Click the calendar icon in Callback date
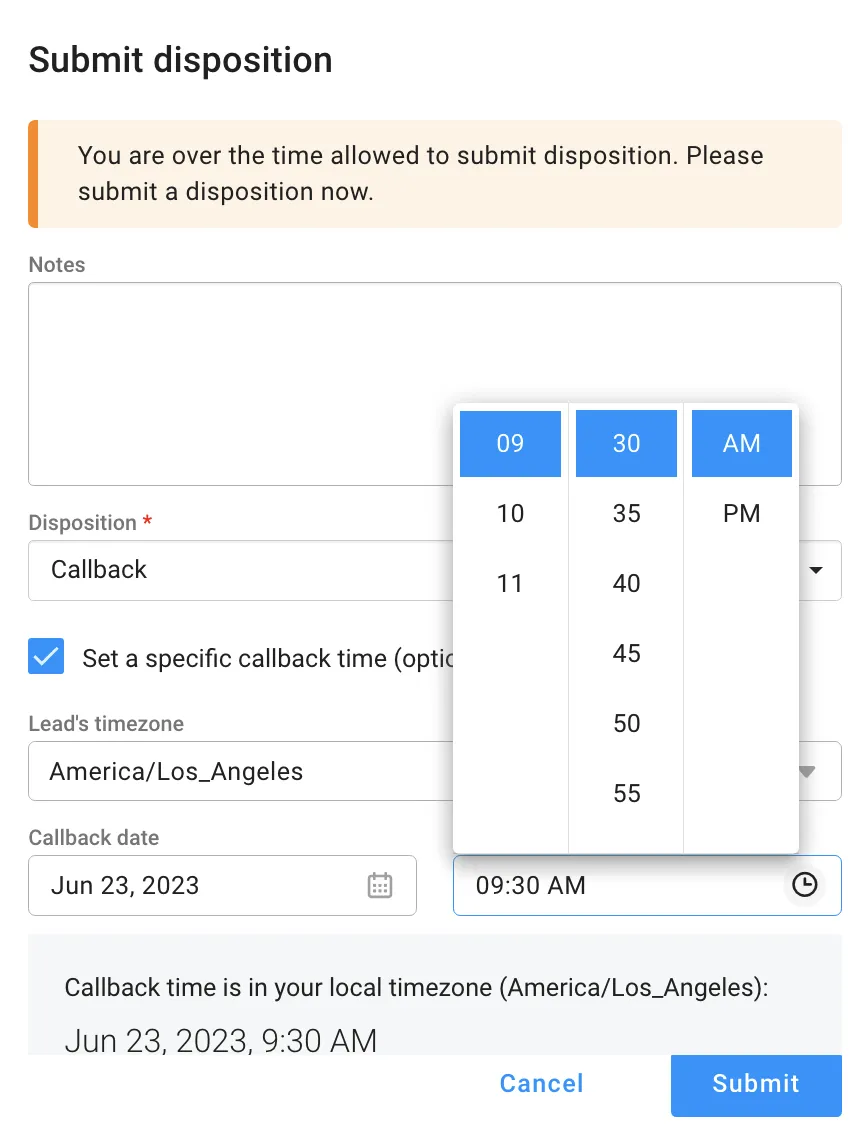 tap(380, 885)
